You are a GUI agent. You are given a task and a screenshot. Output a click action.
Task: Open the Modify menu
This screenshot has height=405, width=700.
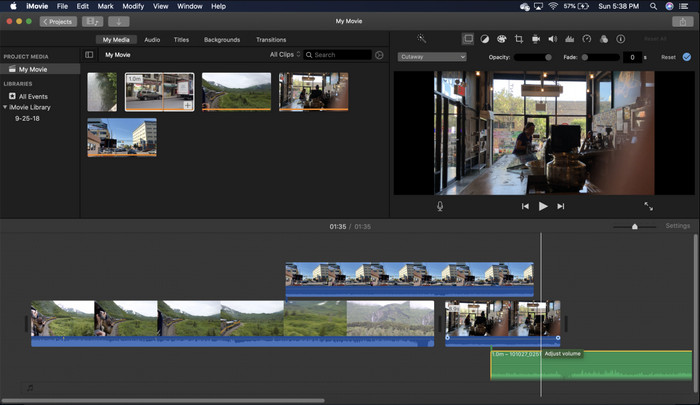(x=133, y=6)
